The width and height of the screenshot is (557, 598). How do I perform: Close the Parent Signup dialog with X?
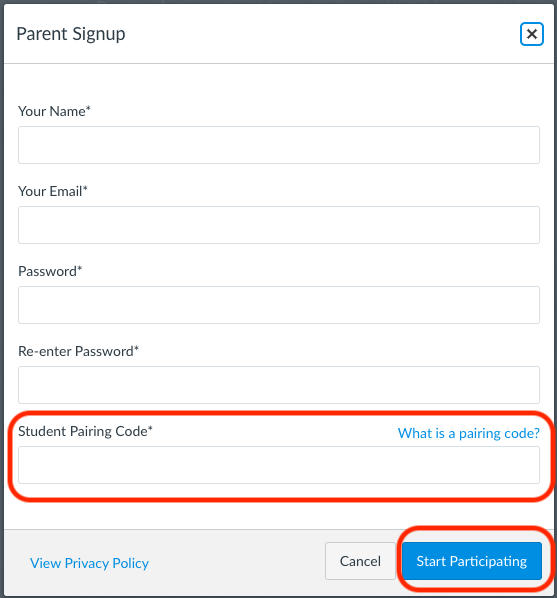click(x=531, y=34)
